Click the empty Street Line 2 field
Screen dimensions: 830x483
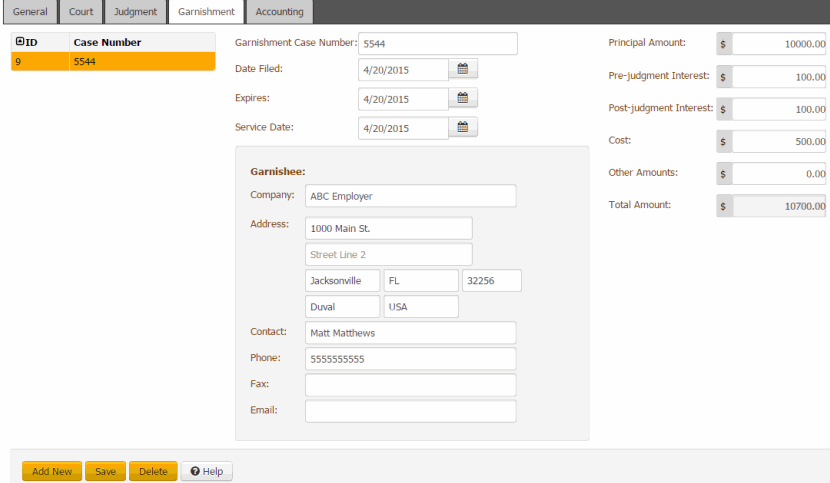388,255
